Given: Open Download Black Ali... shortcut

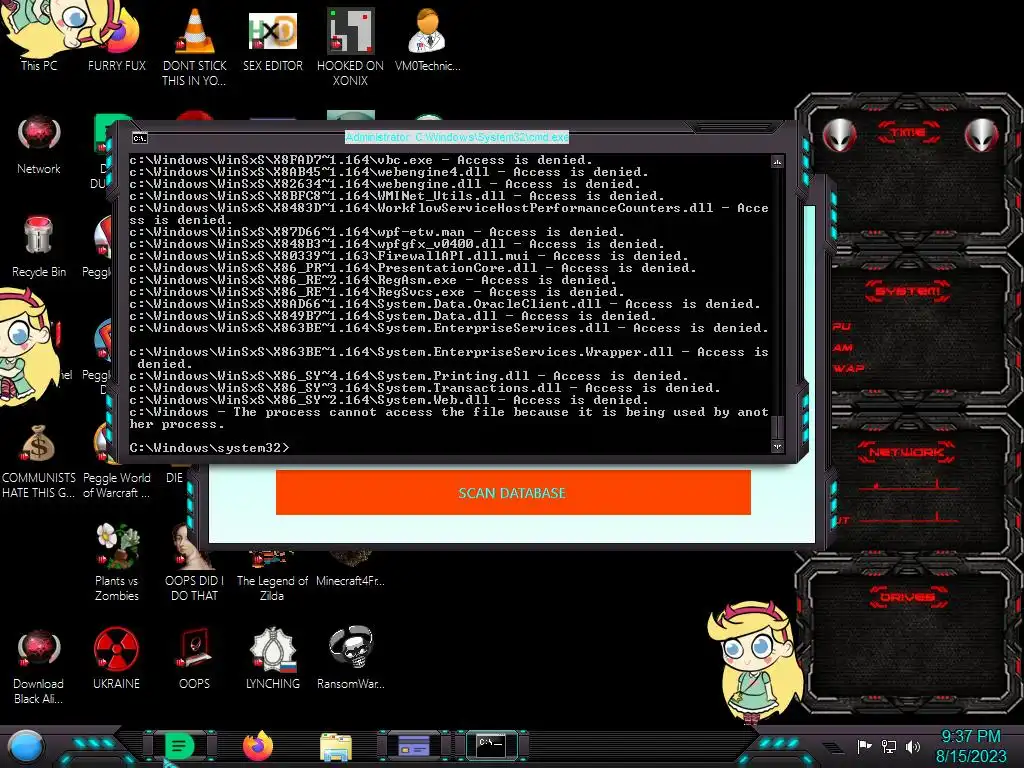Looking at the screenshot, I should (39, 666).
